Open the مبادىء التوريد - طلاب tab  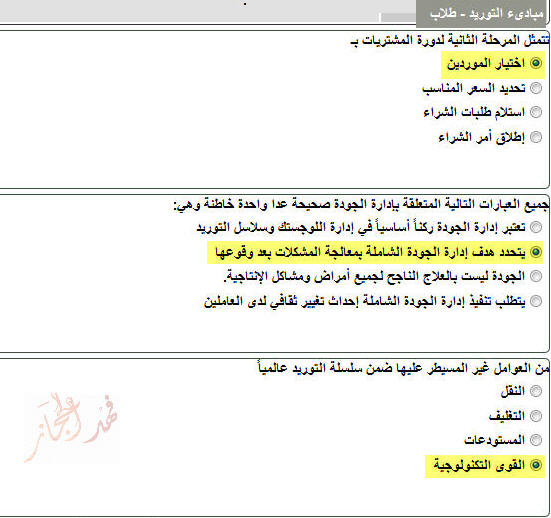click(482, 14)
